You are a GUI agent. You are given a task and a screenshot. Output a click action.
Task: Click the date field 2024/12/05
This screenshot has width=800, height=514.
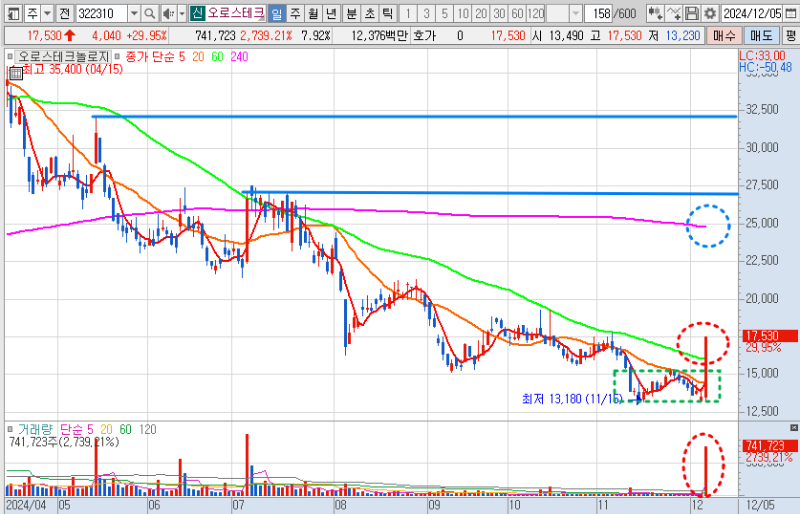point(753,13)
